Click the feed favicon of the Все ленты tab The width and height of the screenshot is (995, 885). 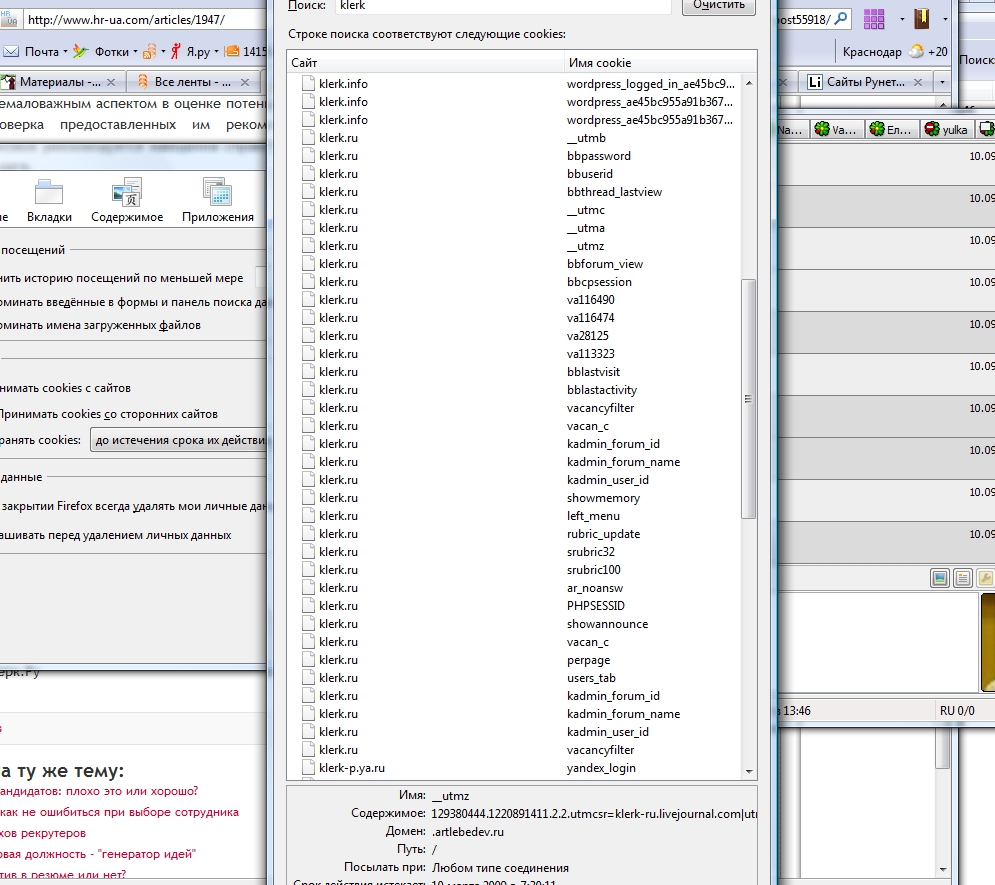click(143, 82)
